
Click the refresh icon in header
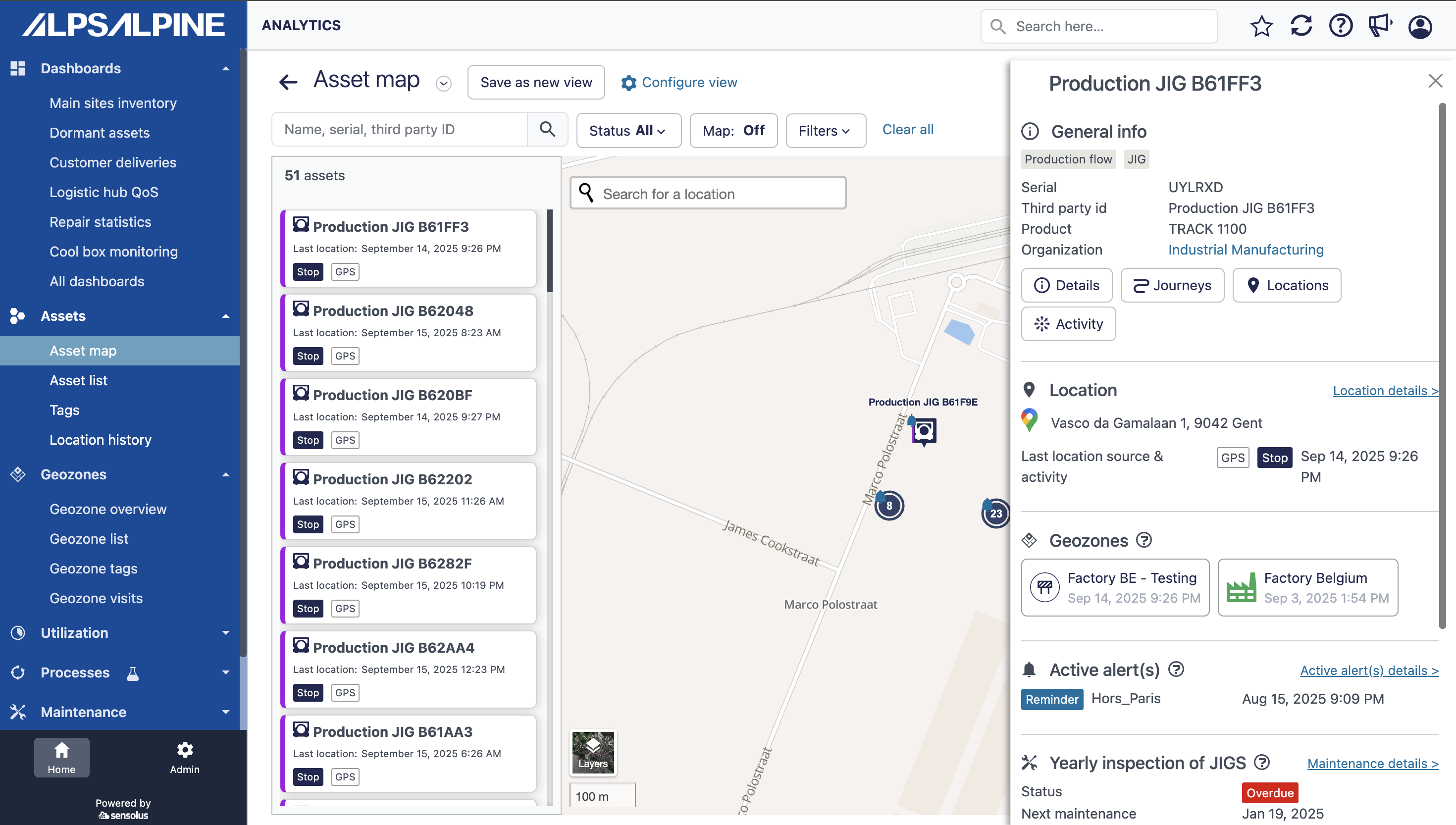(x=1301, y=26)
